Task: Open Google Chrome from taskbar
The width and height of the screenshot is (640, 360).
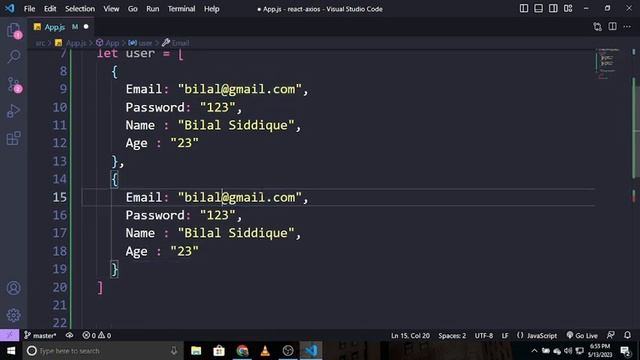Action: tap(242, 351)
